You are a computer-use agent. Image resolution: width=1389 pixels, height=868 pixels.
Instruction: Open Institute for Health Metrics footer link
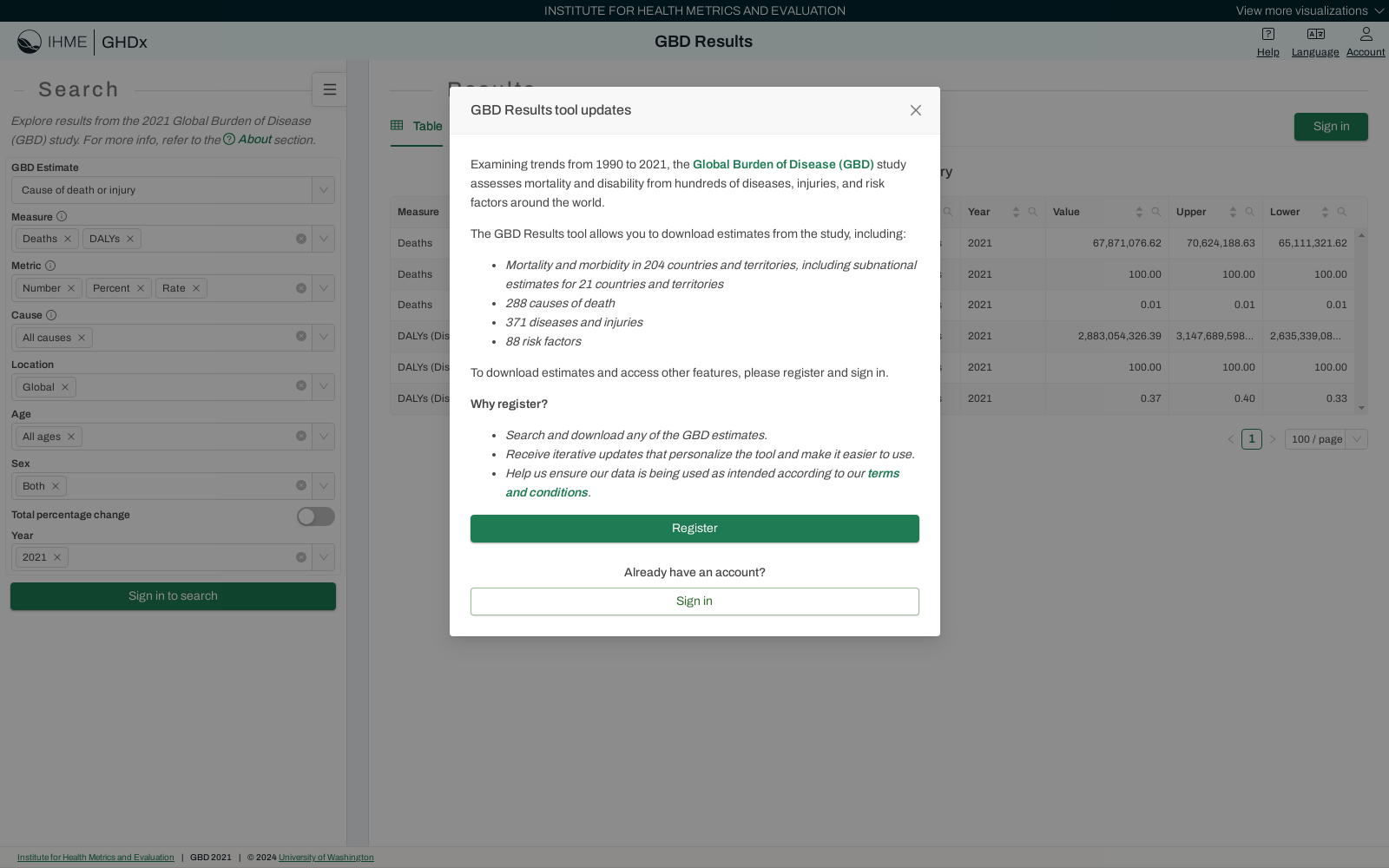tap(95, 858)
